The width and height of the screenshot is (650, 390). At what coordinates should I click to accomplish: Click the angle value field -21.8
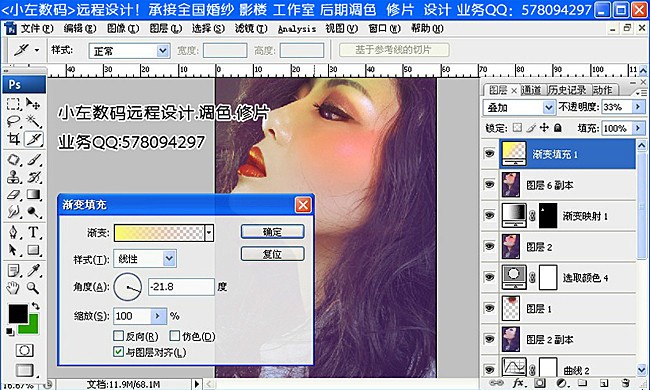pos(181,287)
